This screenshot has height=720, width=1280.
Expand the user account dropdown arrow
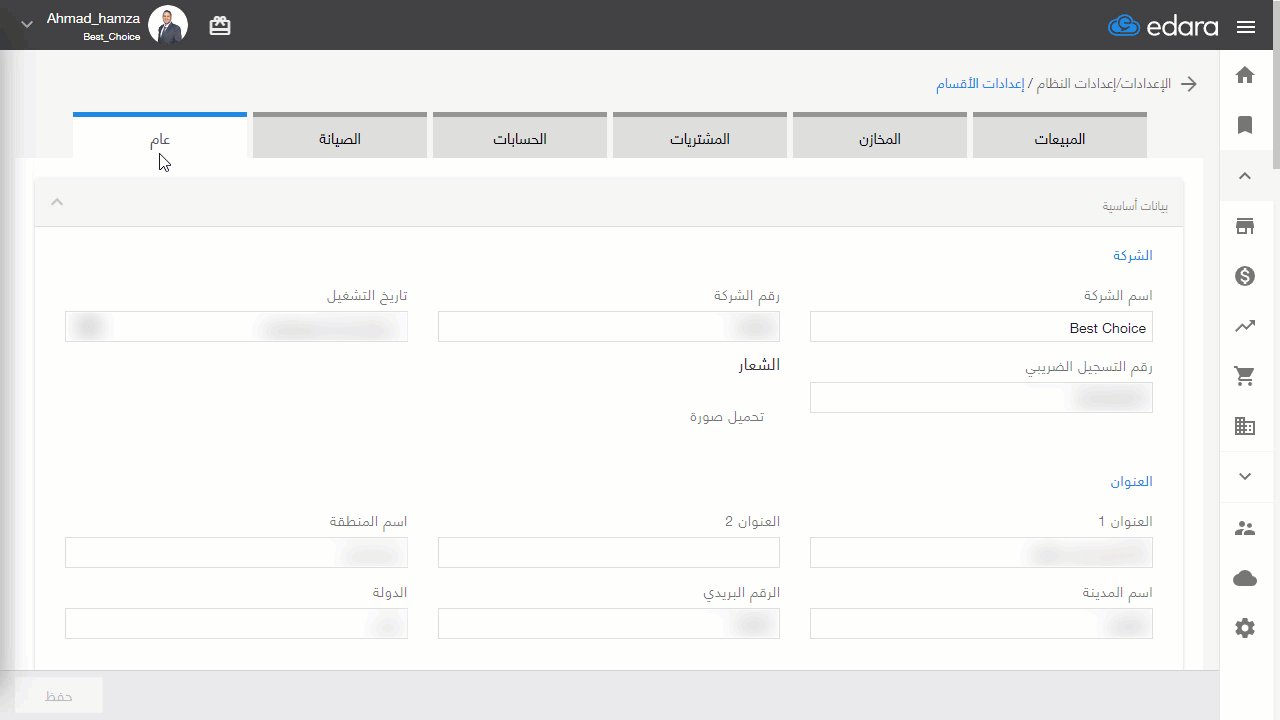point(27,24)
